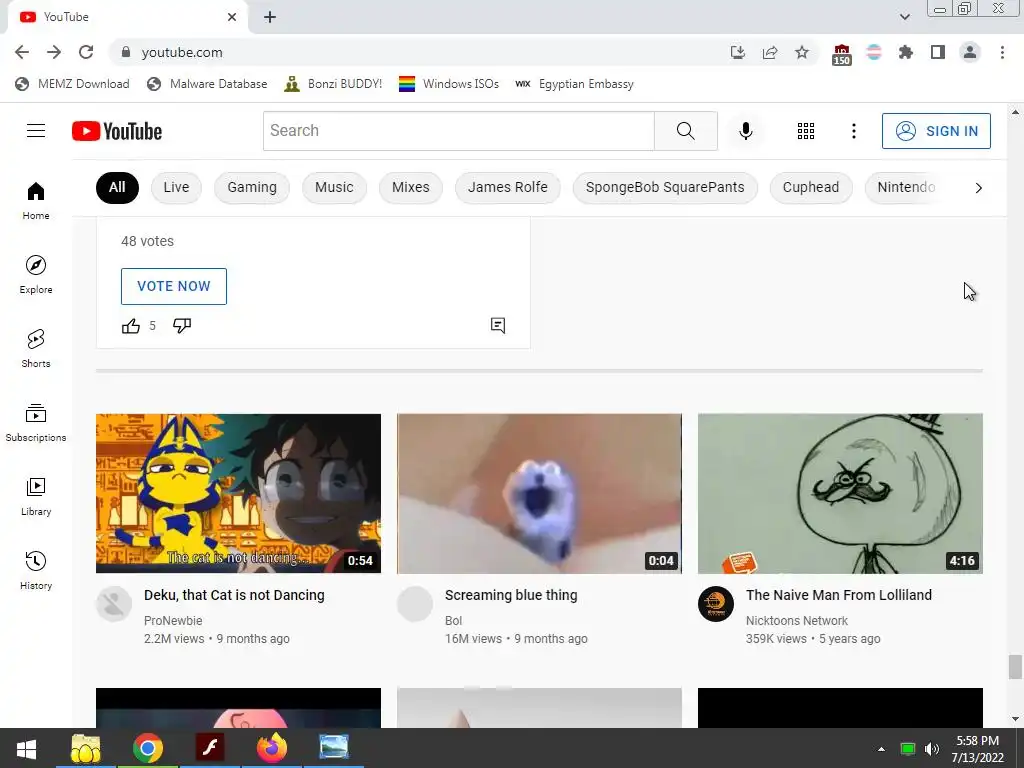Image resolution: width=1024 pixels, height=768 pixels.
Task: Click the VOTE NOW button
Action: [x=174, y=286]
